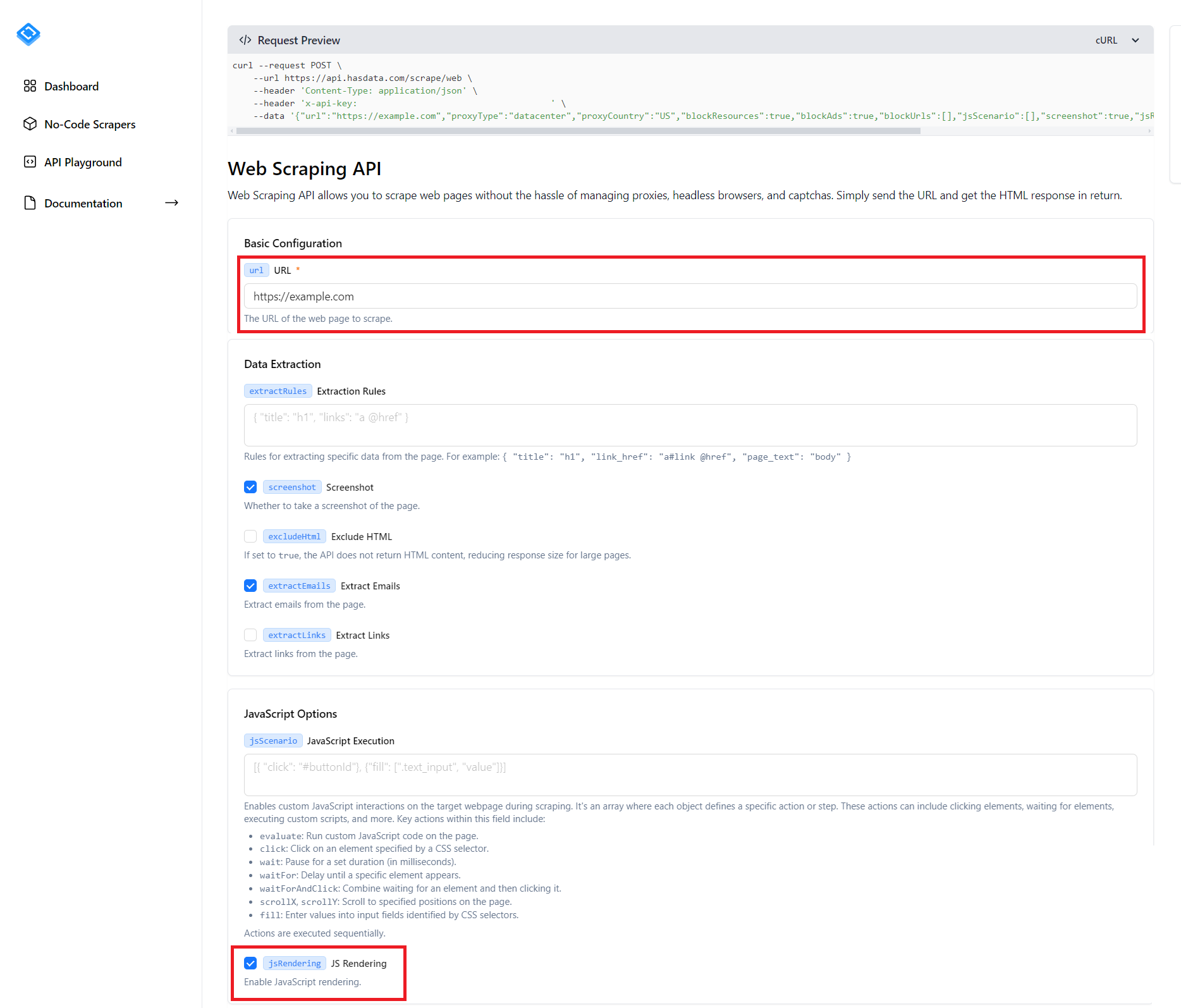Click the HasData logo icon
The height and width of the screenshot is (1008, 1181).
coord(28,34)
